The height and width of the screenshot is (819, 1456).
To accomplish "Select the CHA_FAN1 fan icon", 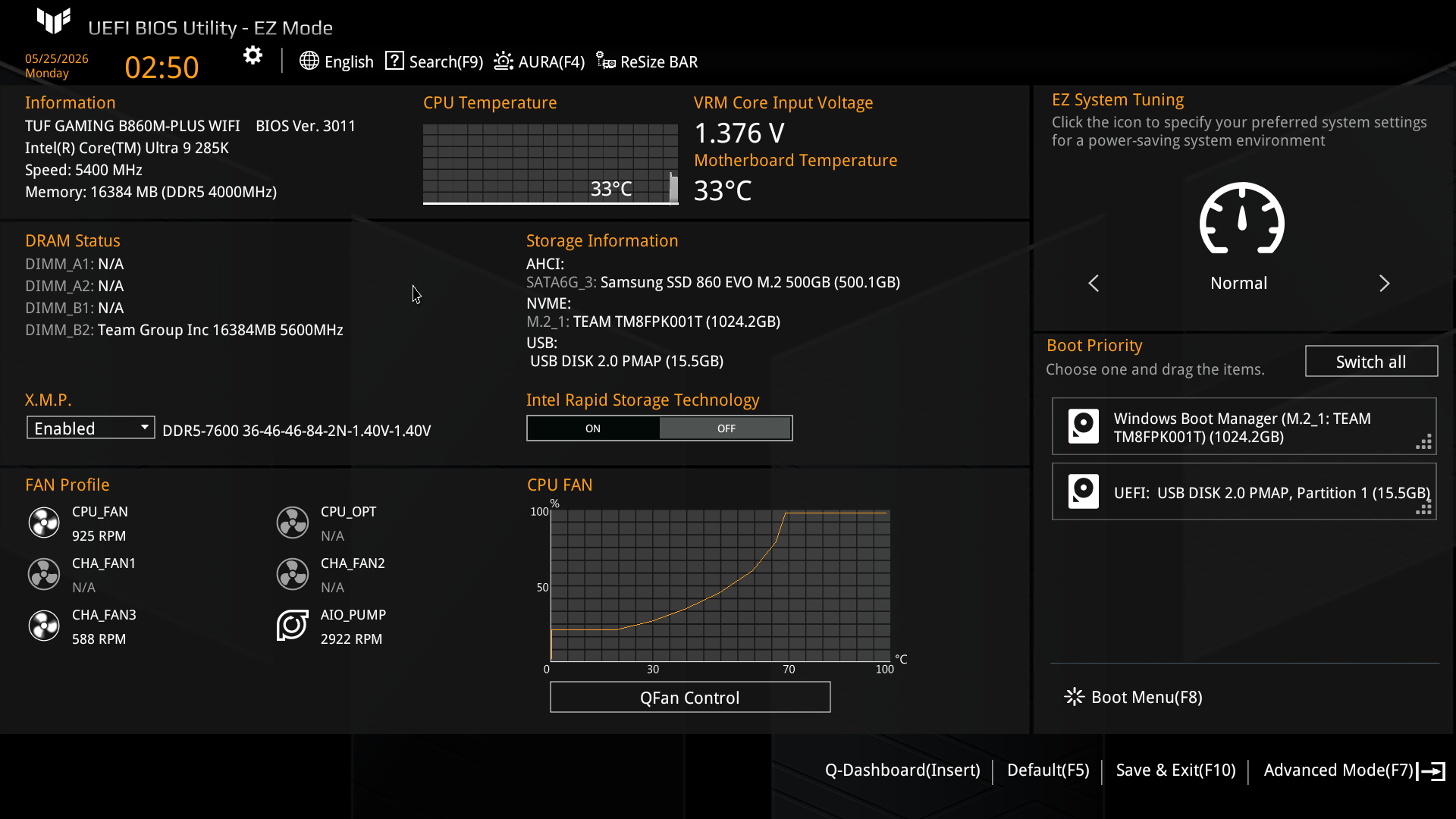I will (44, 574).
